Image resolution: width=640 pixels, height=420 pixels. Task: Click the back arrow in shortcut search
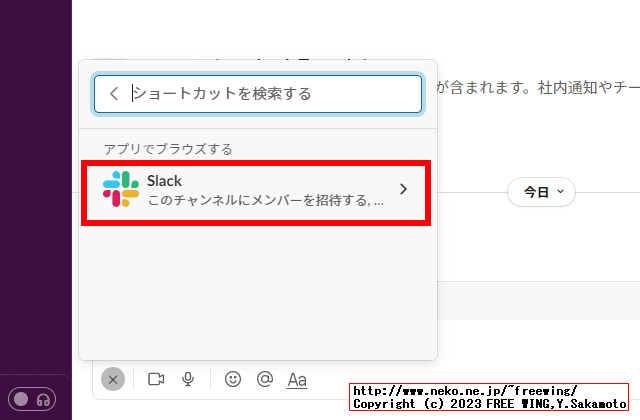[114, 94]
